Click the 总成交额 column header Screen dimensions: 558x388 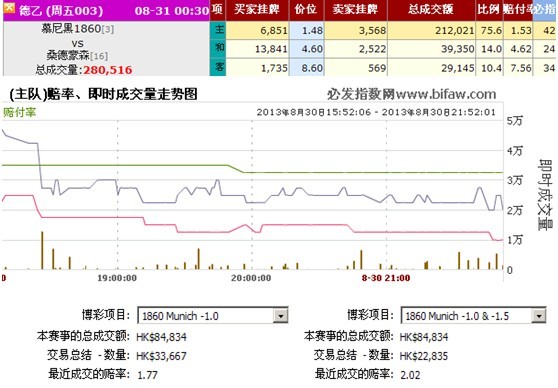click(x=431, y=10)
